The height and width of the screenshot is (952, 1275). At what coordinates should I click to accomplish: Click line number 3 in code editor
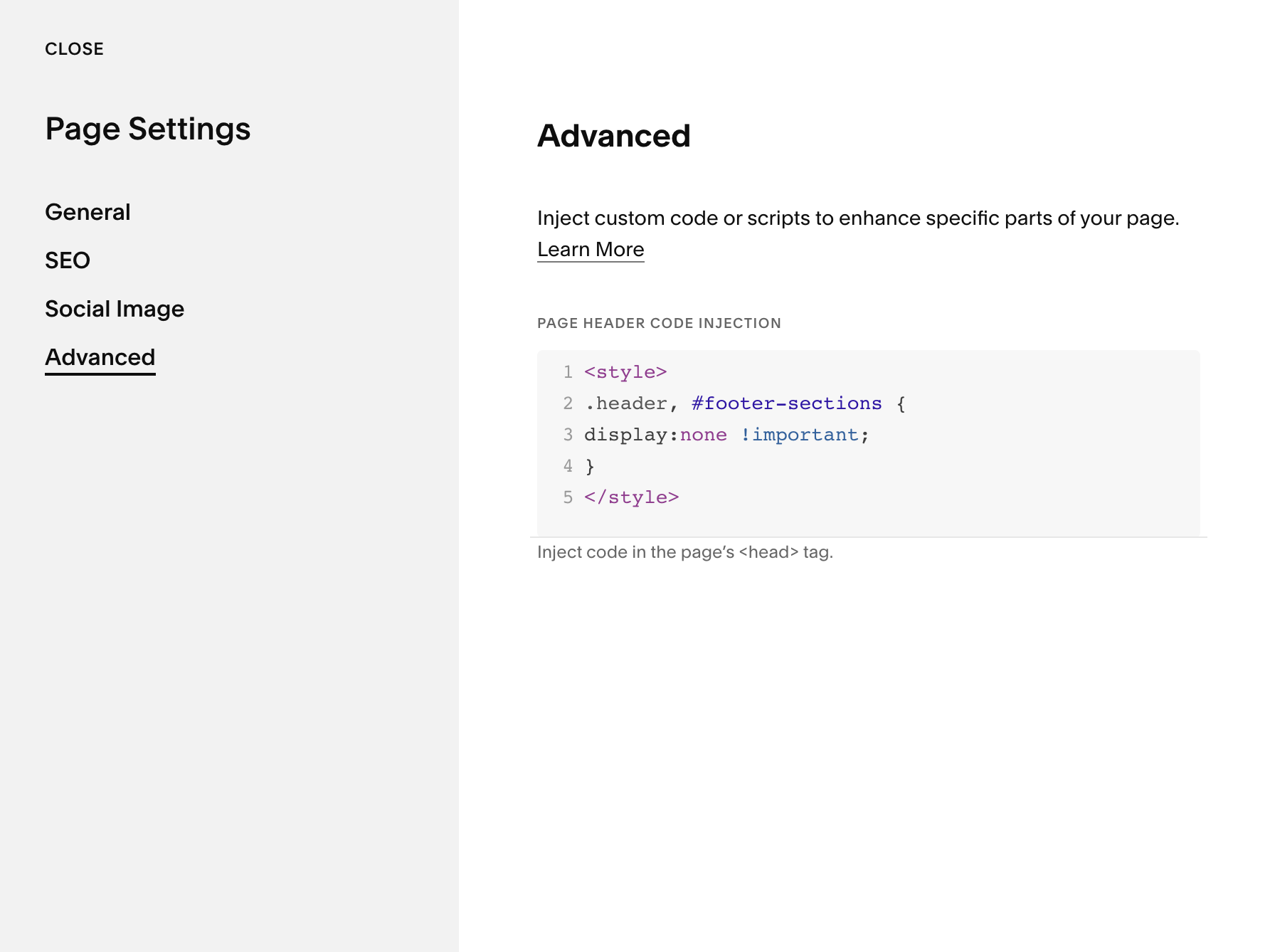coord(567,434)
